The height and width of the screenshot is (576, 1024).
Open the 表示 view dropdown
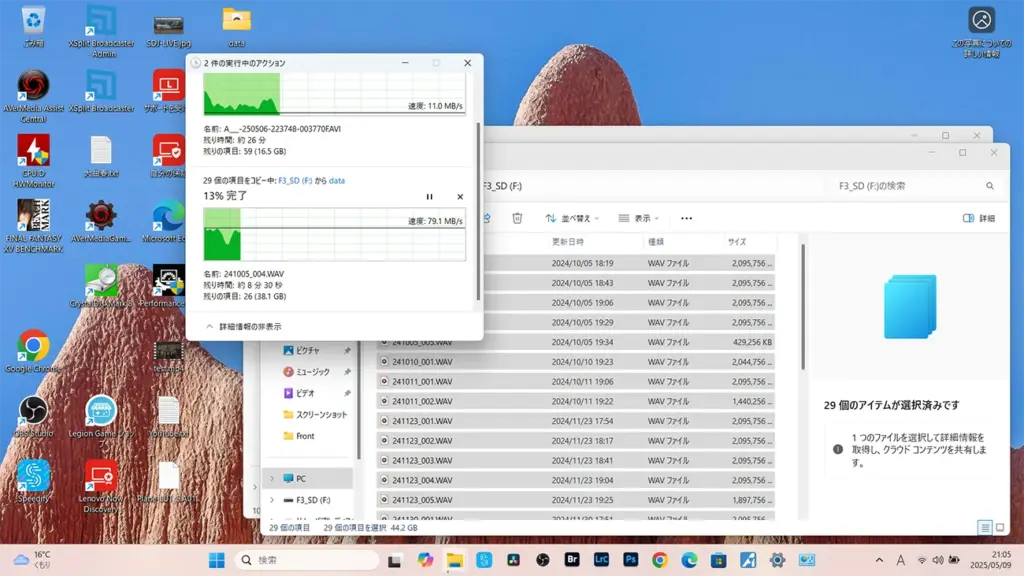(x=639, y=218)
